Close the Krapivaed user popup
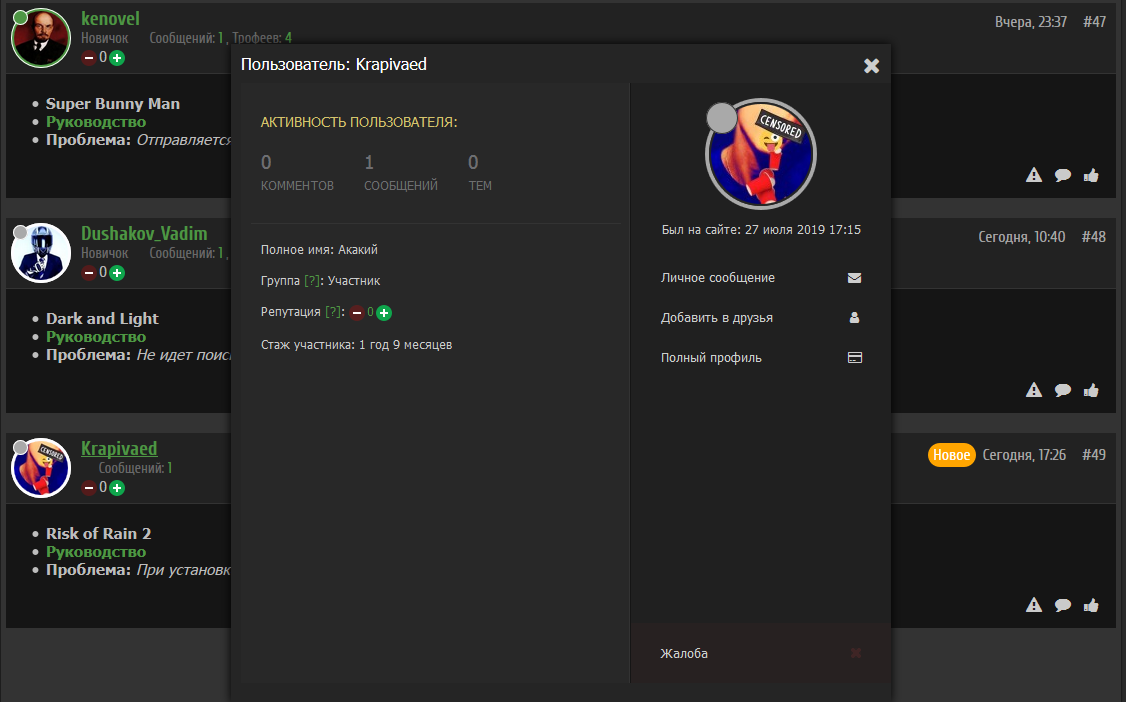 point(871,65)
